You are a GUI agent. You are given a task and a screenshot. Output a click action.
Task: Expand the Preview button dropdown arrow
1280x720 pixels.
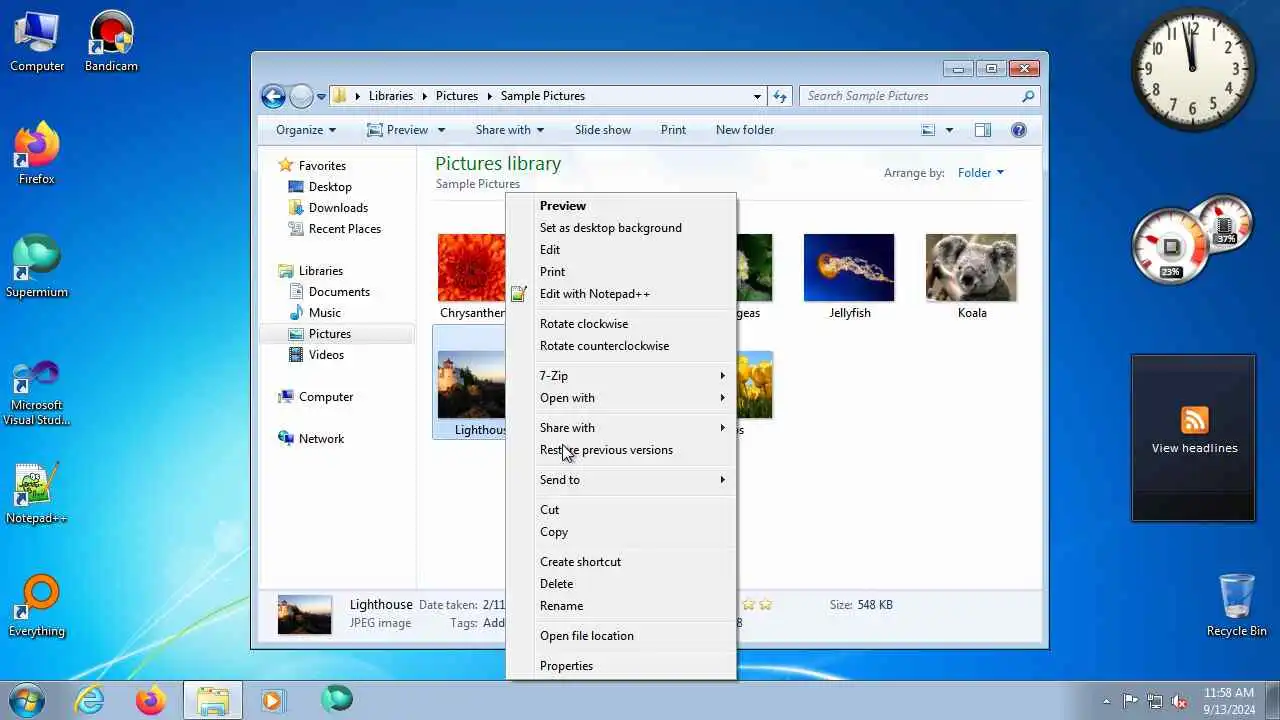tap(441, 130)
